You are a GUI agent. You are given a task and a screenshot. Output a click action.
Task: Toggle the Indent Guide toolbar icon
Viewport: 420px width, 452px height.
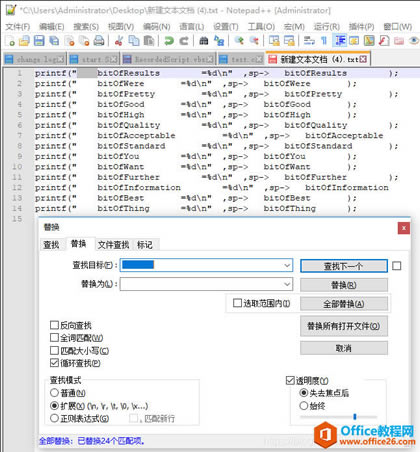(339, 41)
